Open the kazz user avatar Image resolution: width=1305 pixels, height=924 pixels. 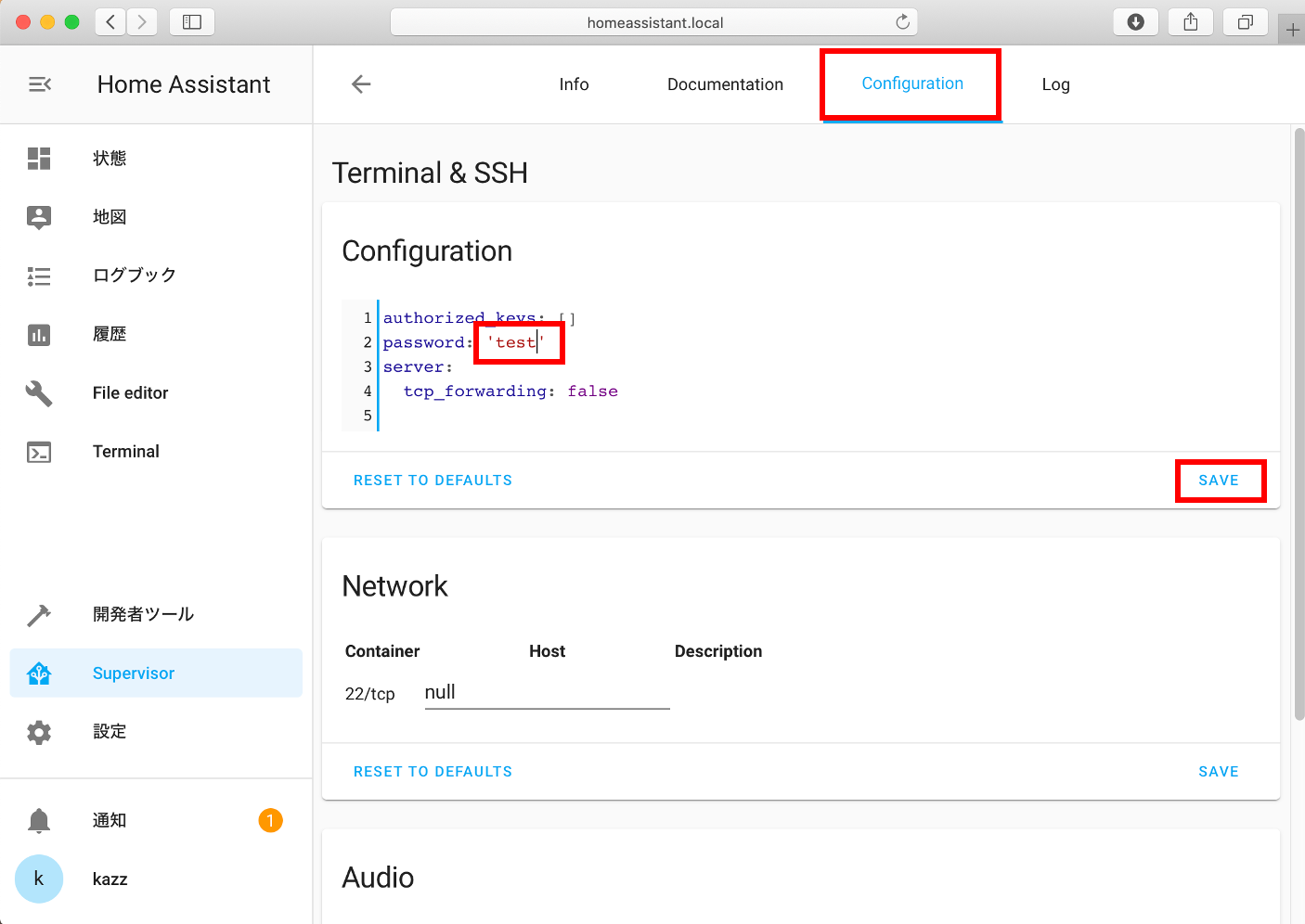pos(39,879)
